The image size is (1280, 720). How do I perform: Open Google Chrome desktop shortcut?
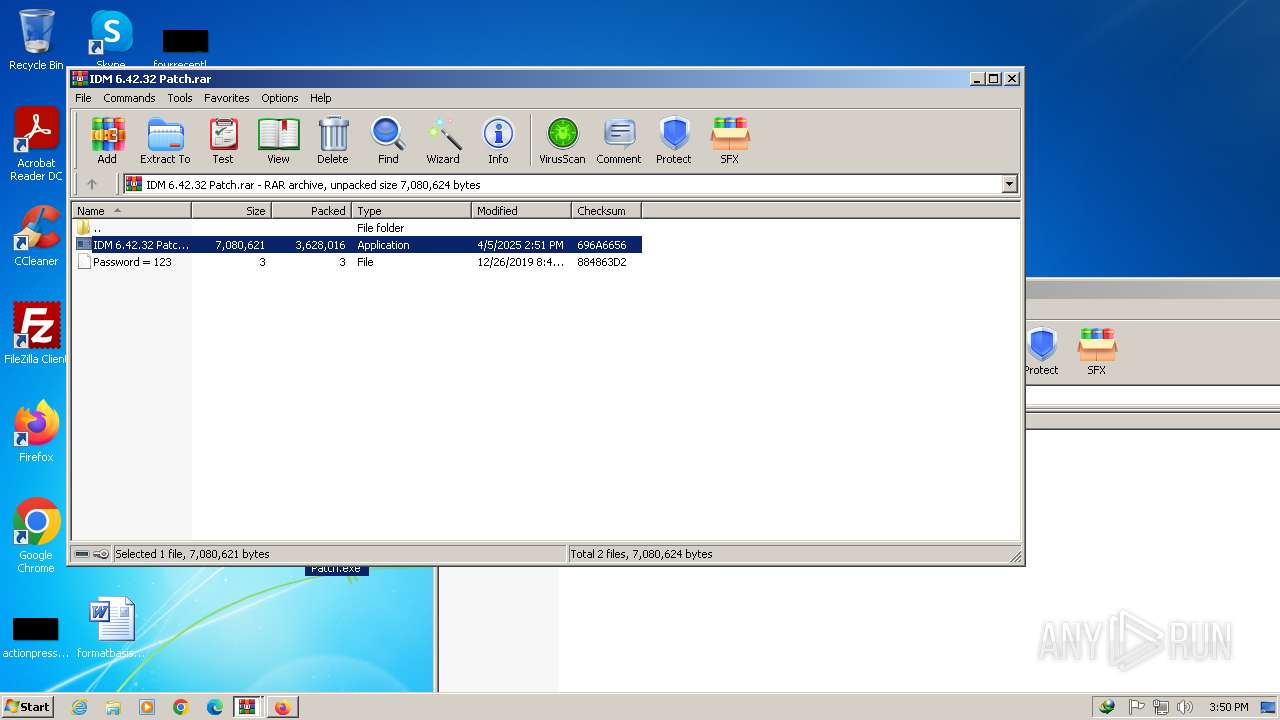36,536
